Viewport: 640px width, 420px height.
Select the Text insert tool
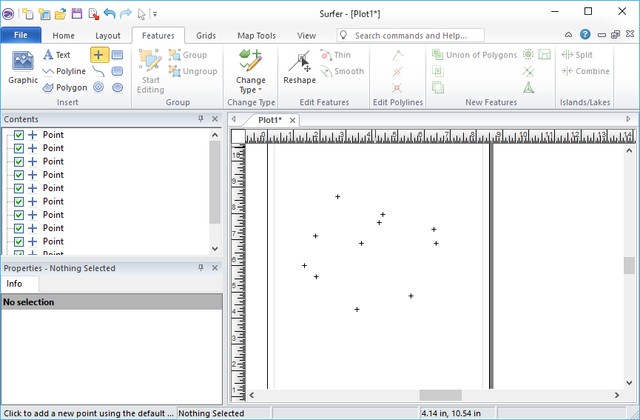(x=57, y=55)
